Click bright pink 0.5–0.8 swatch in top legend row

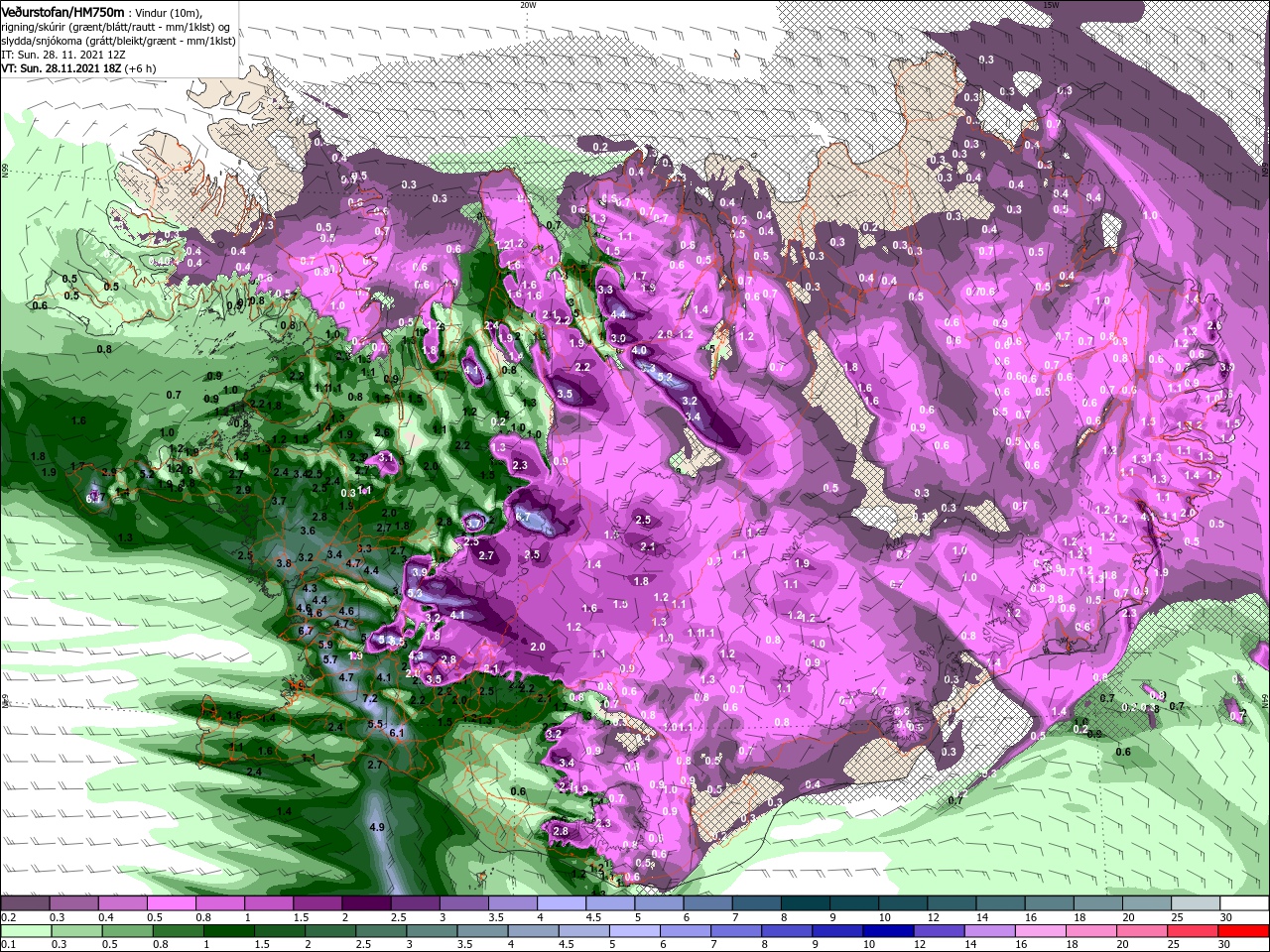coord(171,903)
